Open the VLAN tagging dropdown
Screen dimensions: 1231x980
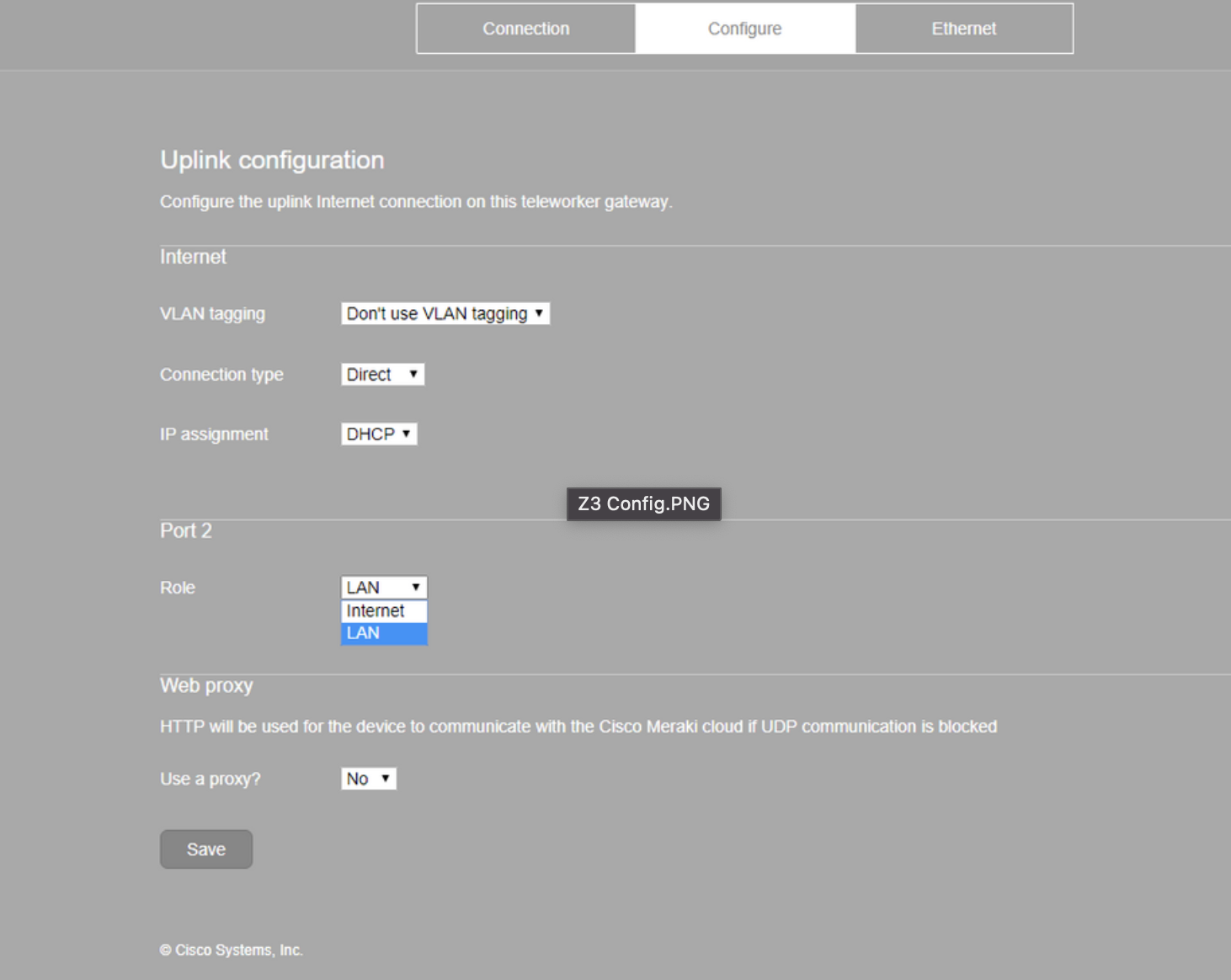[445, 312]
